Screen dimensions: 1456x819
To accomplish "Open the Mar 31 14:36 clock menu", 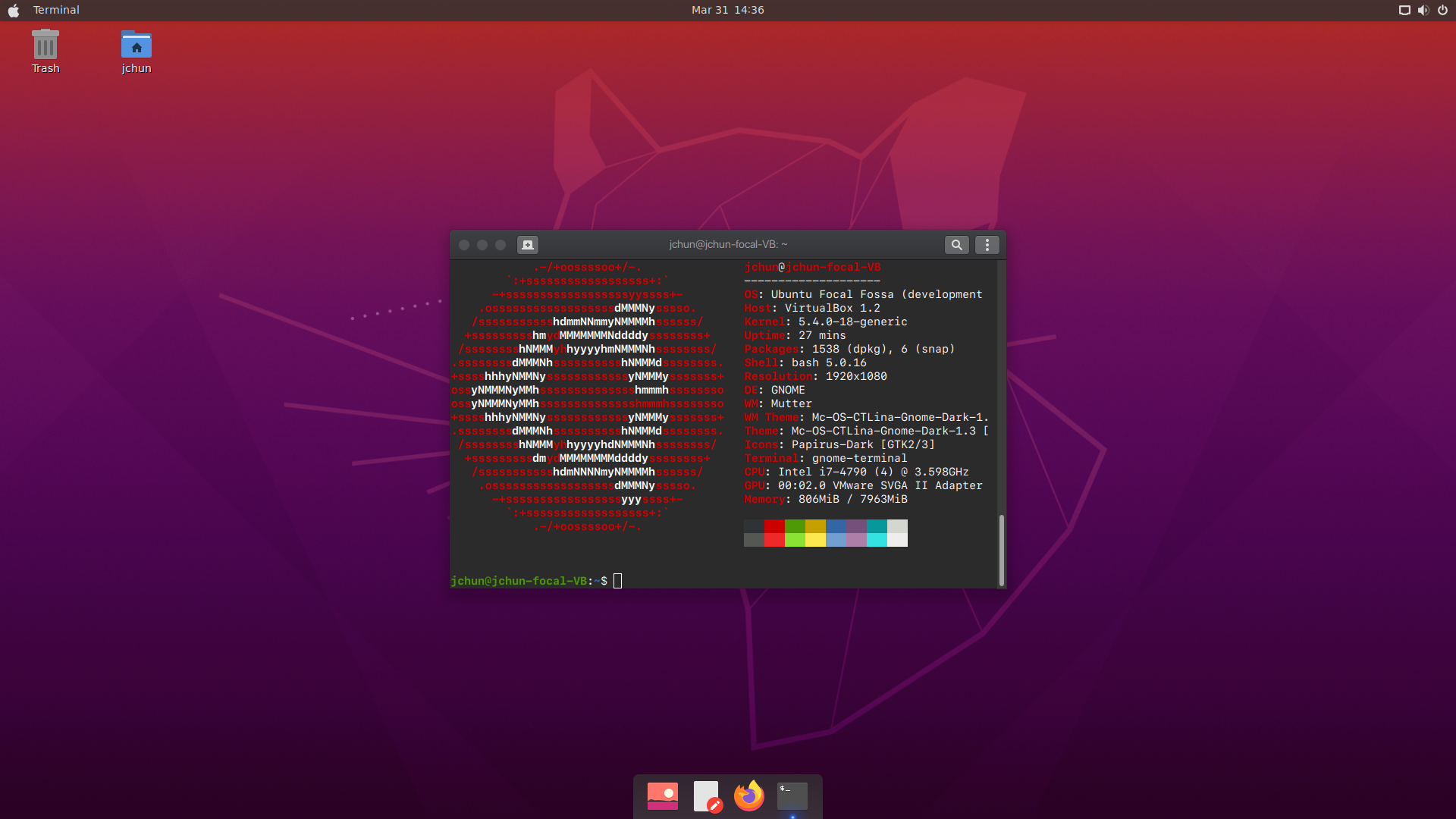I will tap(727, 10).
